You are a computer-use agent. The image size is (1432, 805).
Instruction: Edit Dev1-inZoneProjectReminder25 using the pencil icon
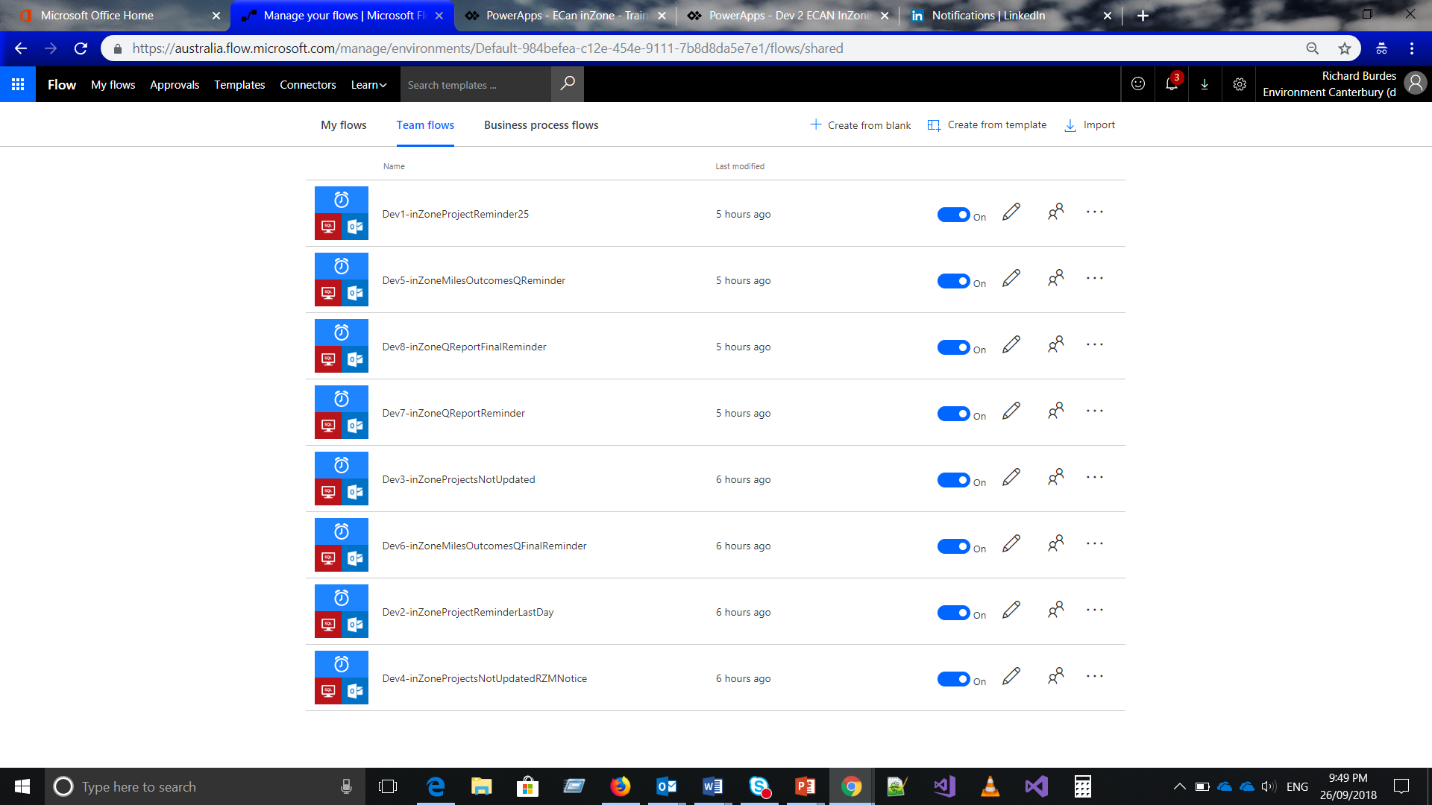[1010, 212]
